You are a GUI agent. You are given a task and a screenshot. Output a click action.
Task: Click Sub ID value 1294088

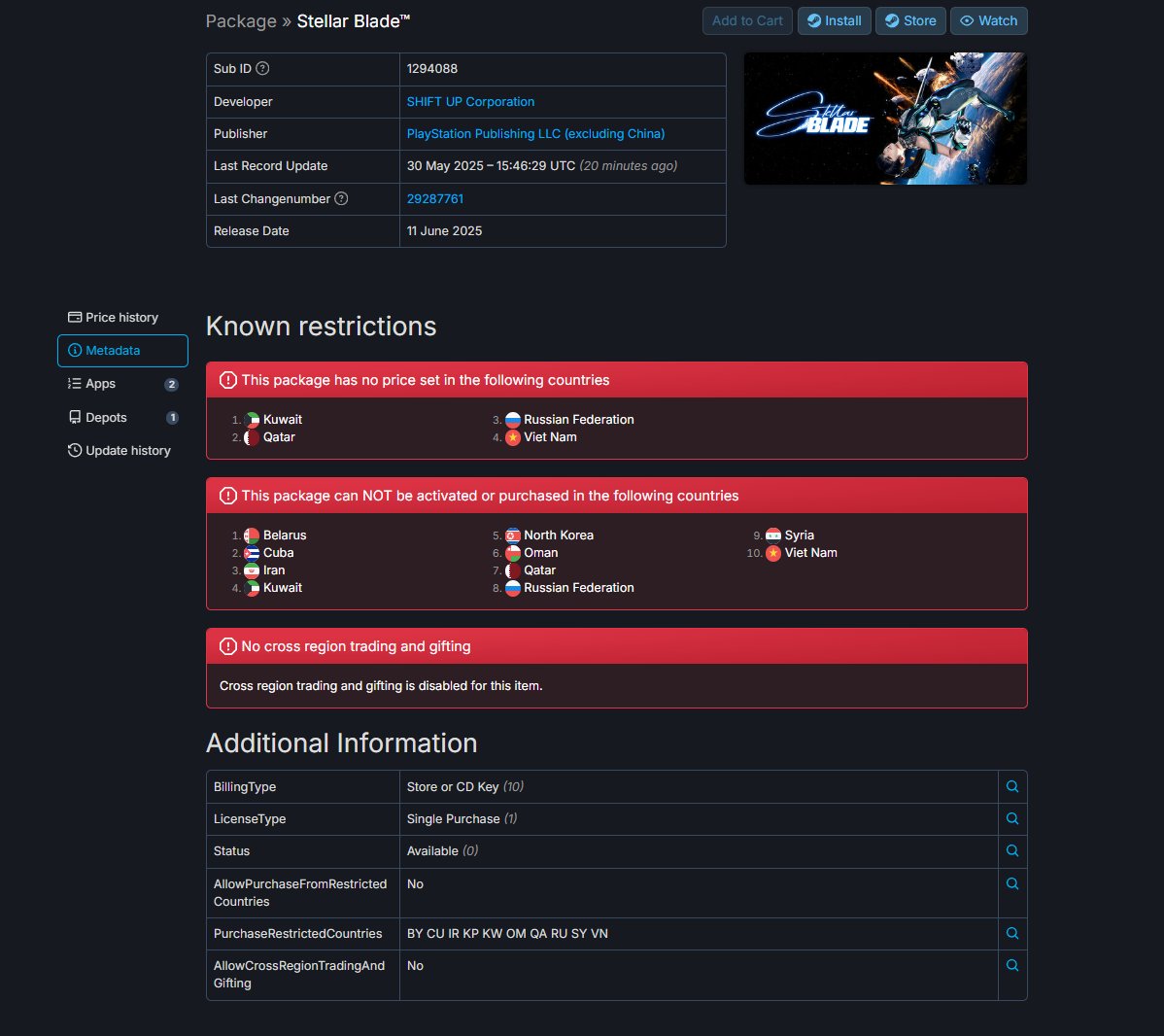(432, 68)
